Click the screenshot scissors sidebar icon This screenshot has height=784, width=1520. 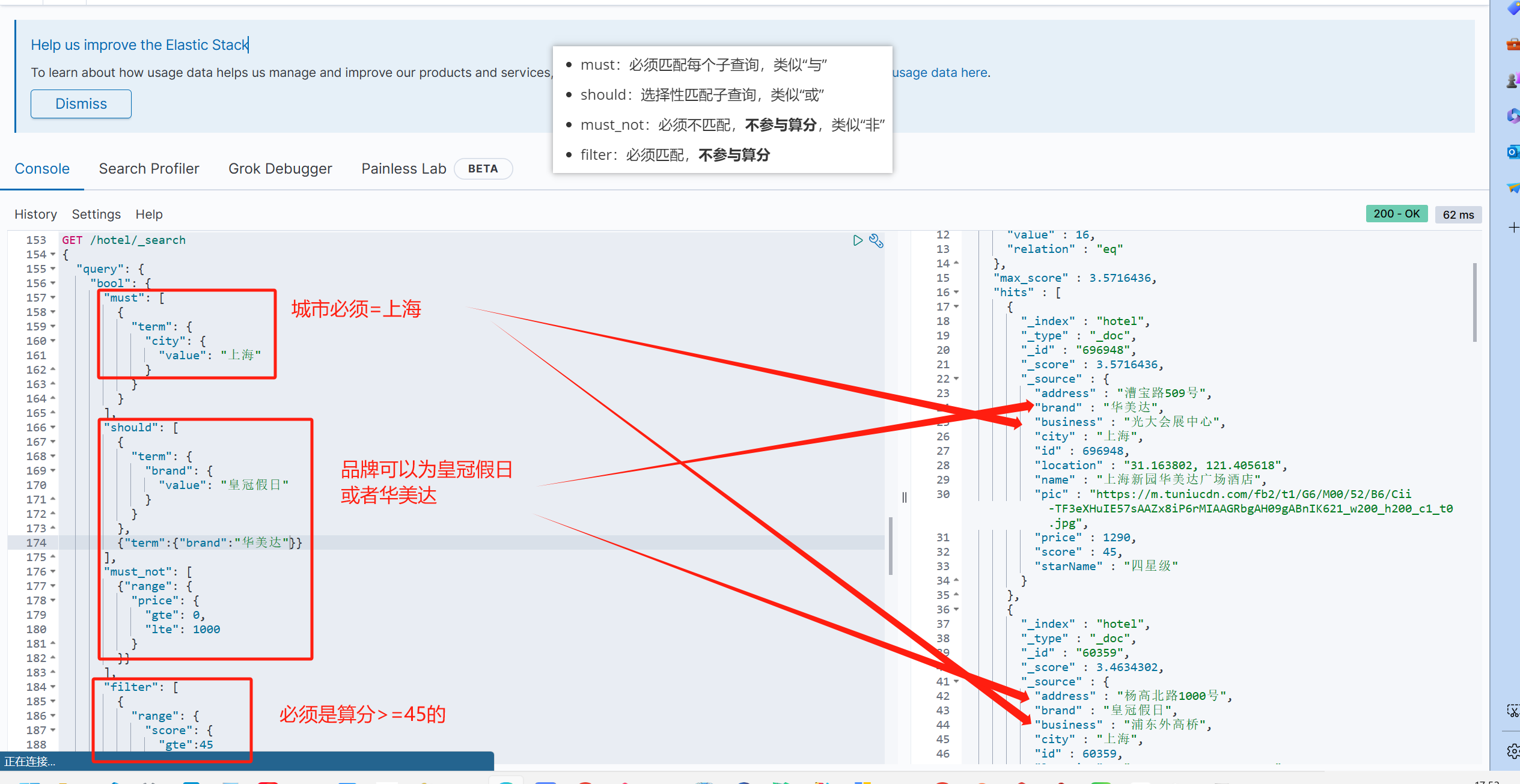(1513, 711)
